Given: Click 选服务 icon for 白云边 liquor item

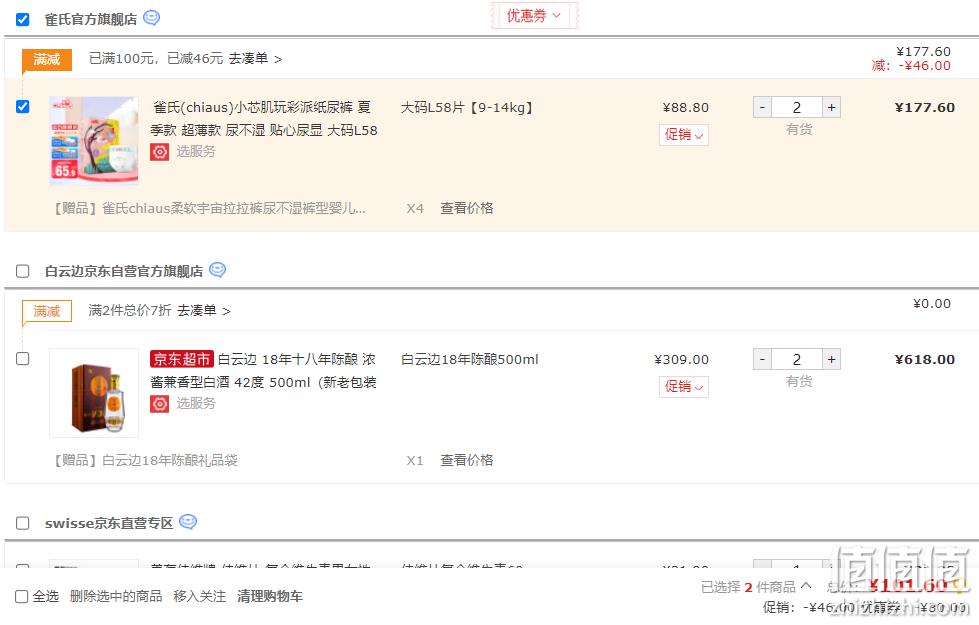Looking at the screenshot, I should (160, 404).
